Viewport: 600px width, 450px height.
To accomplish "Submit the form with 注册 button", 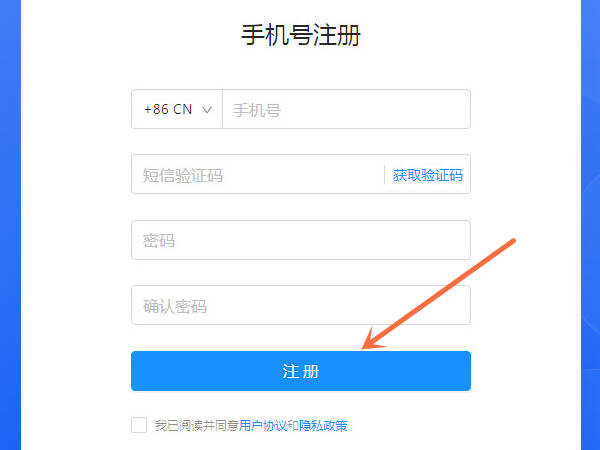I will 301,371.
